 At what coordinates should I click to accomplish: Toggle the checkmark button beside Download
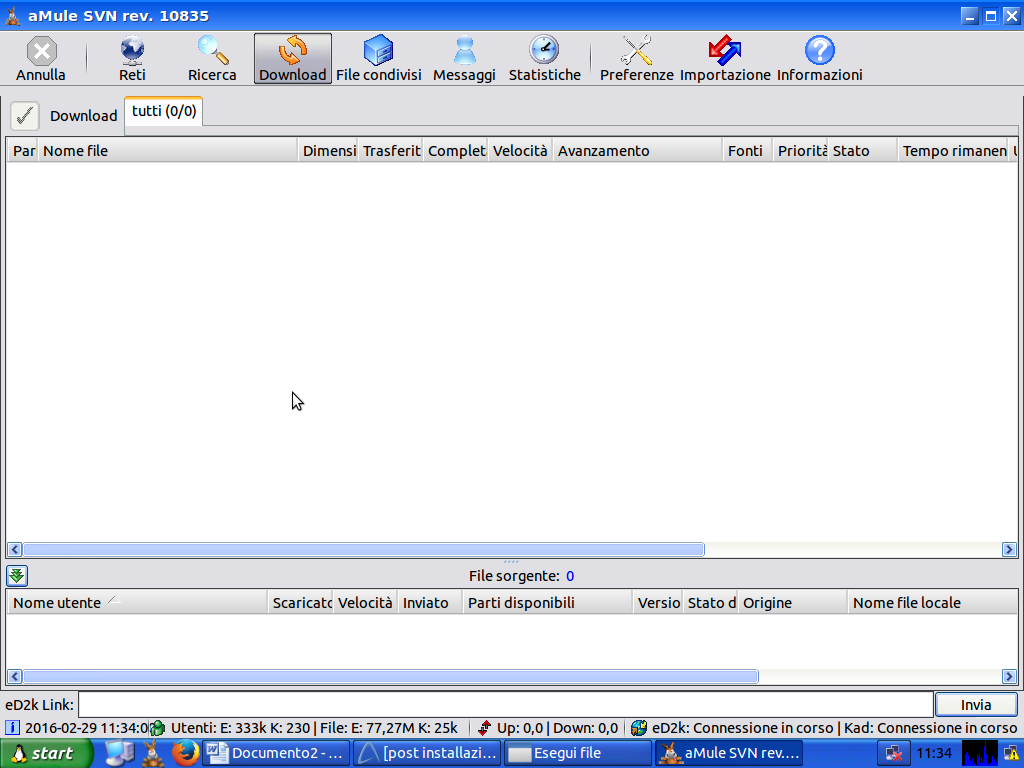click(25, 115)
